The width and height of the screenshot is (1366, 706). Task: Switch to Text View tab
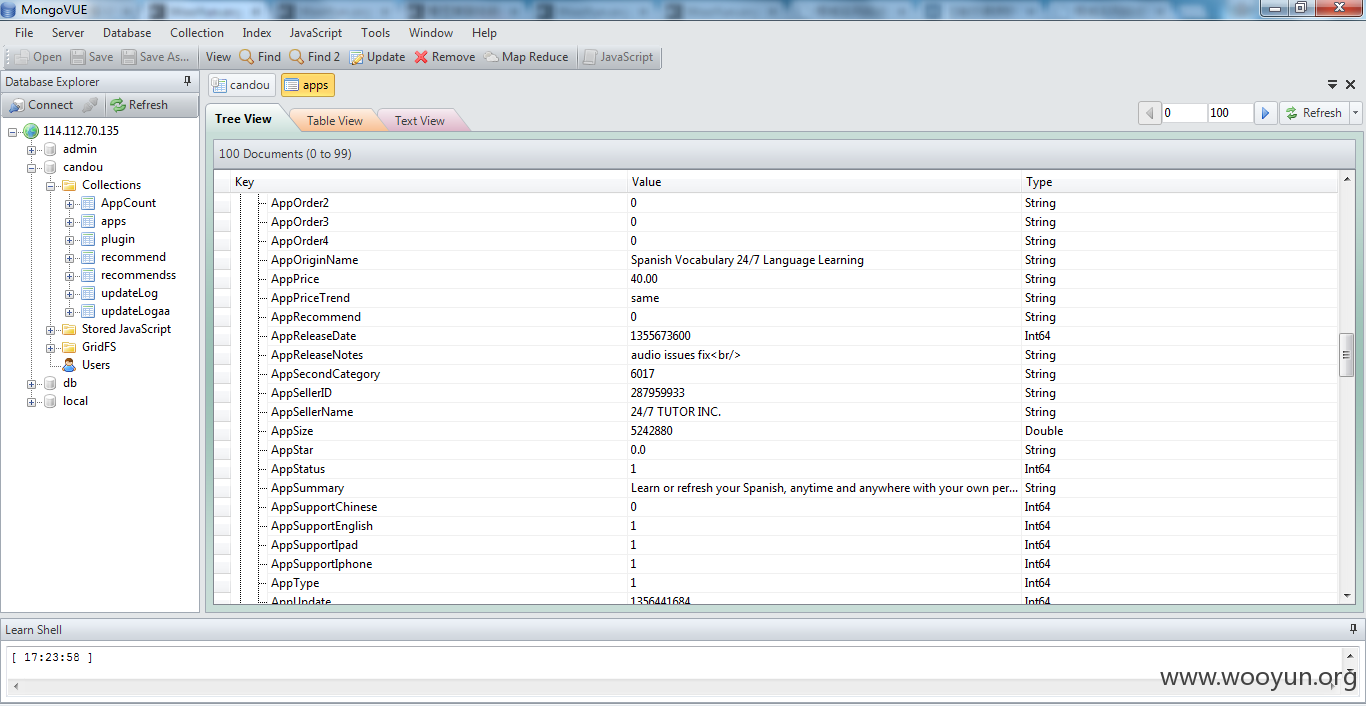pyautogui.click(x=420, y=121)
